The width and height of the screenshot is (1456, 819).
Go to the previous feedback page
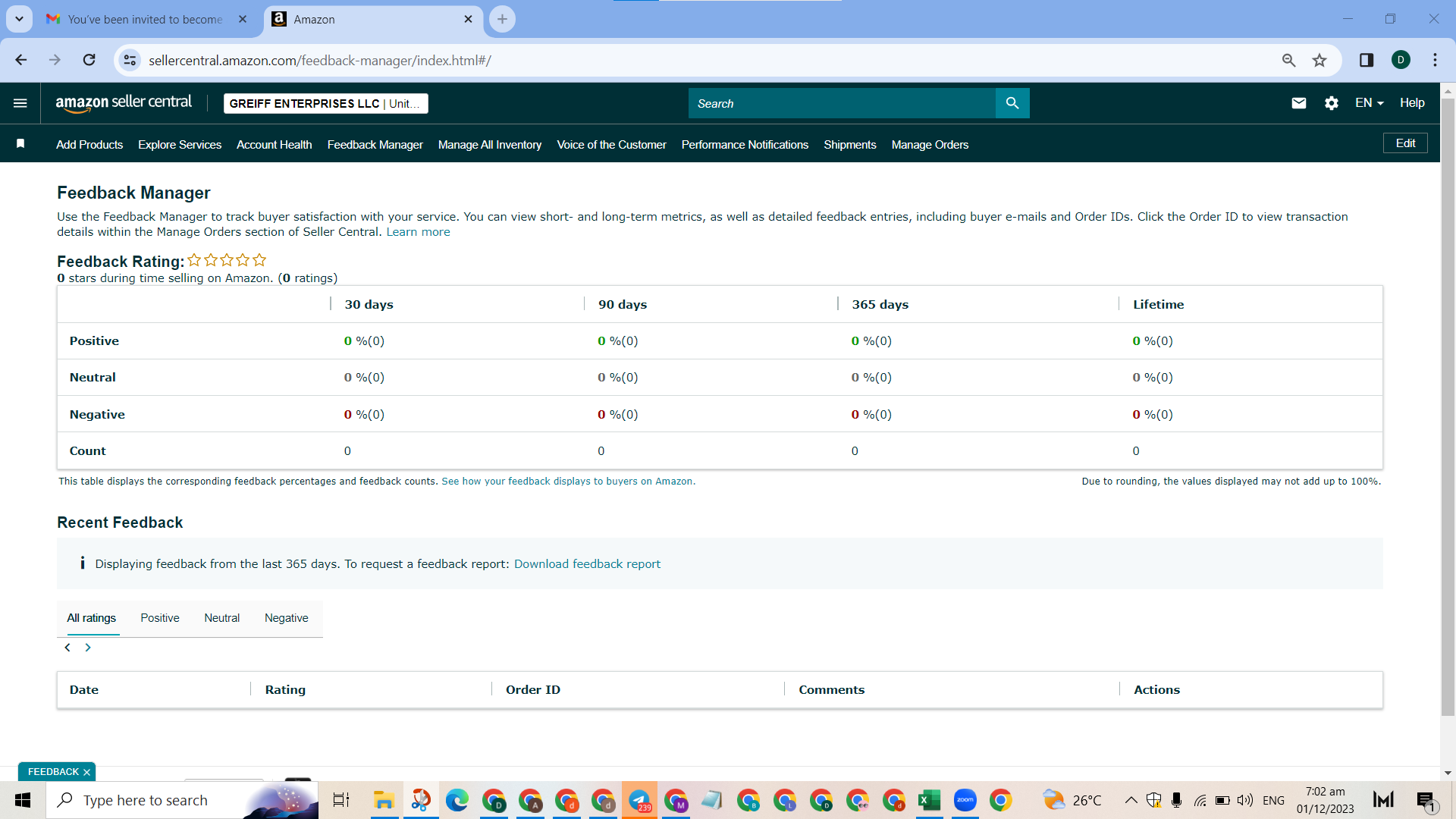point(67,648)
